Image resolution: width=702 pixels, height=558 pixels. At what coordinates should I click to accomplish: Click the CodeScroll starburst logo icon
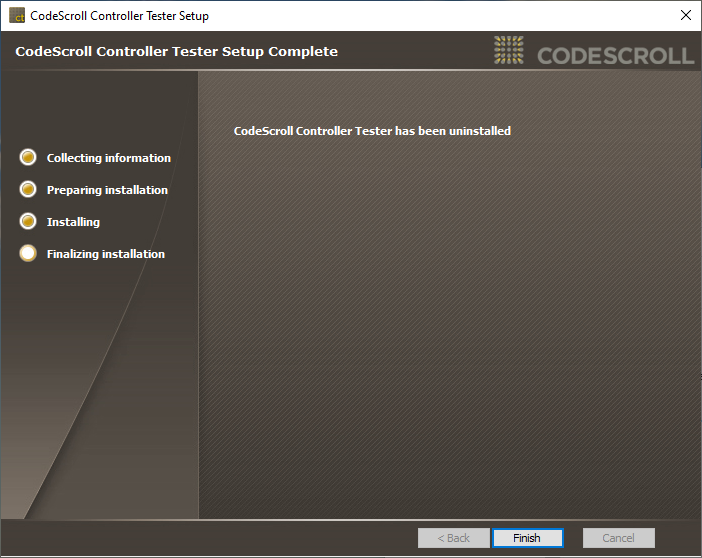click(x=509, y=50)
